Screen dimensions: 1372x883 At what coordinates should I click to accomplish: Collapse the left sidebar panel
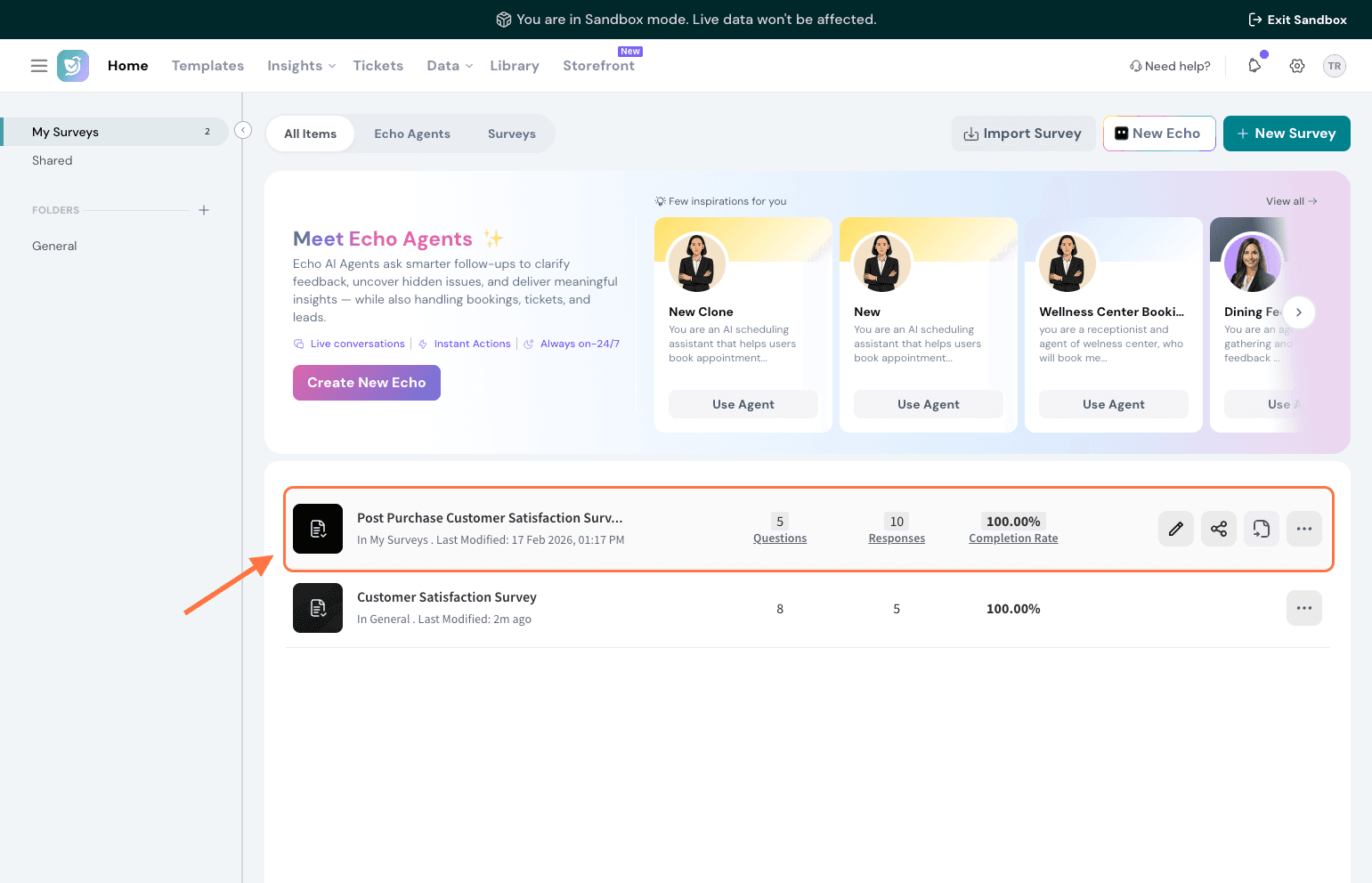pos(243,131)
